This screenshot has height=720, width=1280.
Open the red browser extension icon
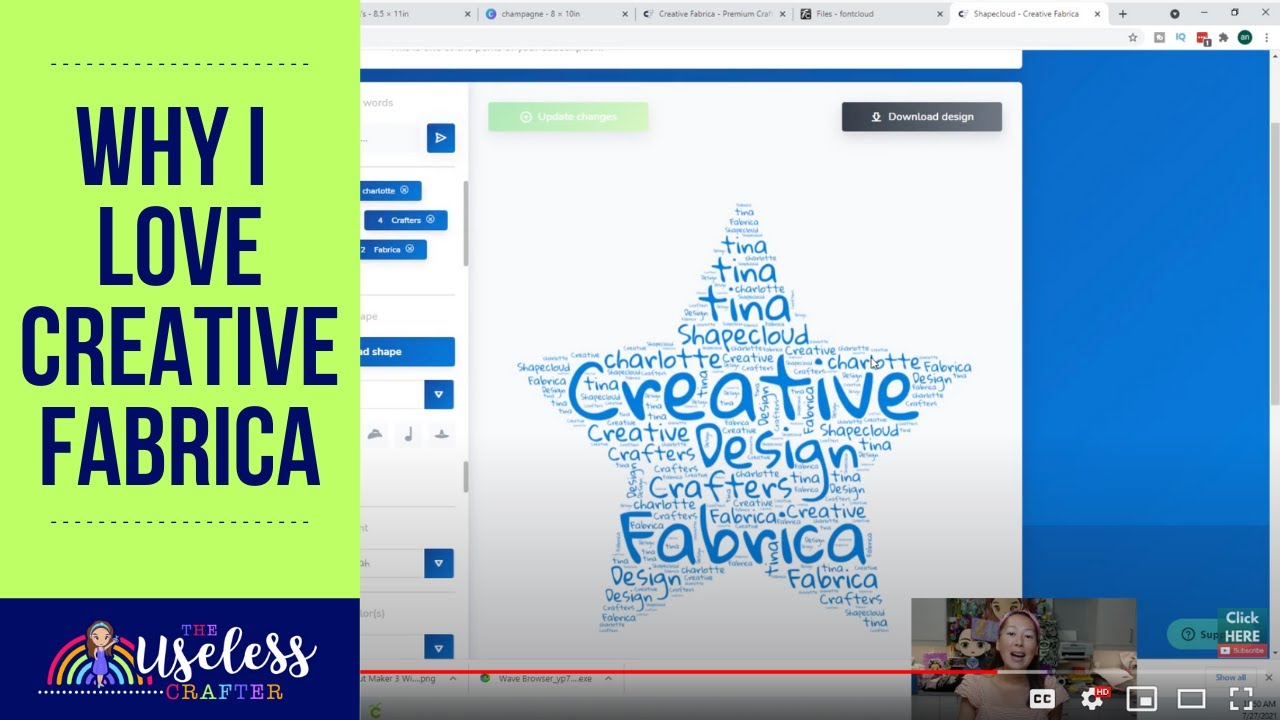point(1203,38)
